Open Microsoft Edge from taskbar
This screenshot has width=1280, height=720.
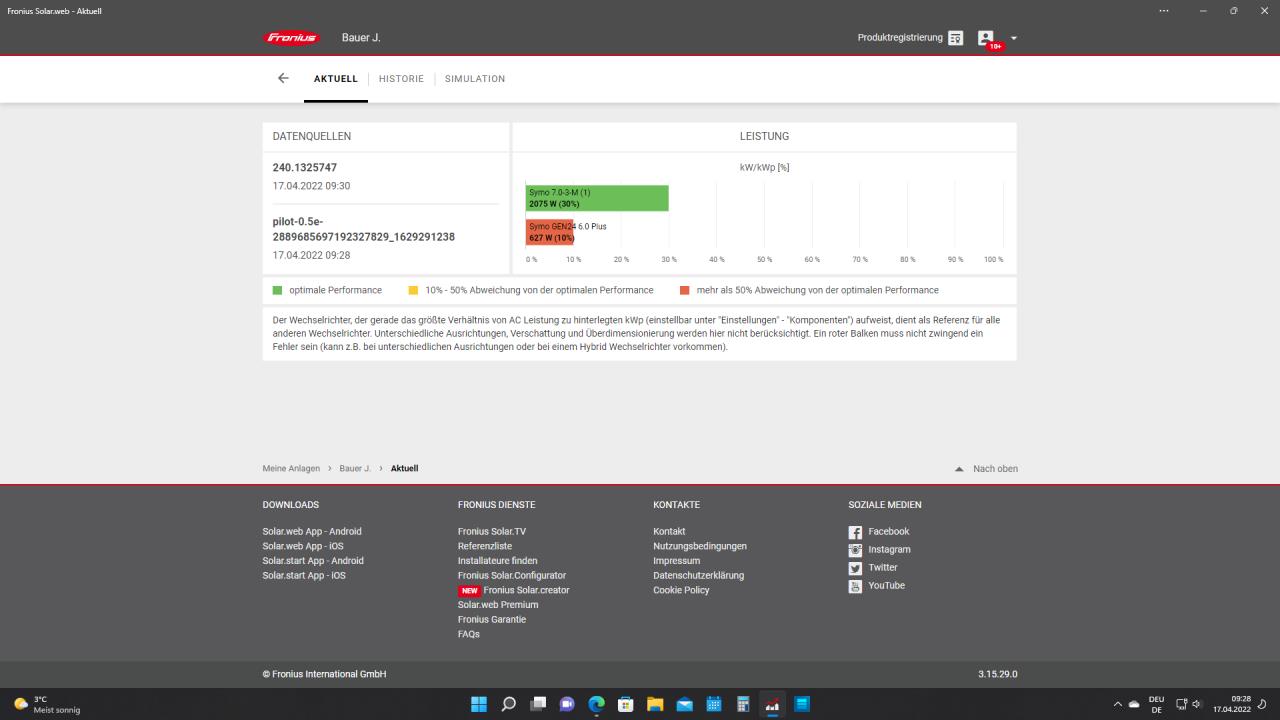[597, 704]
